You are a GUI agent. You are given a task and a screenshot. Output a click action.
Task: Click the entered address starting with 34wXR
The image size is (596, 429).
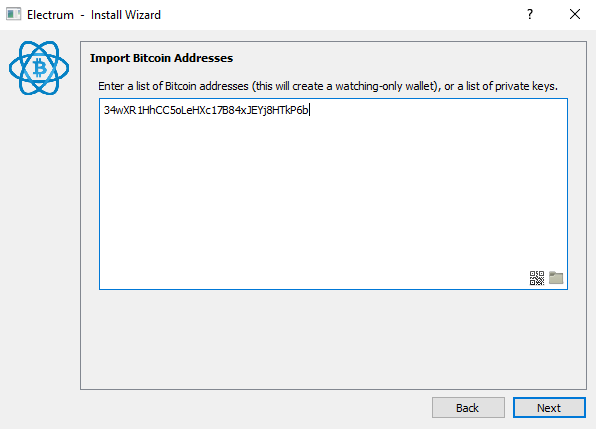[206, 110]
